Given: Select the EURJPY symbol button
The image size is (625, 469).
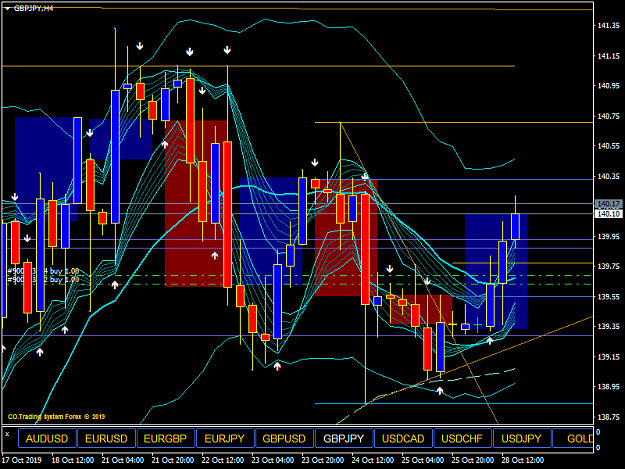Looking at the screenshot, I should [225, 439].
